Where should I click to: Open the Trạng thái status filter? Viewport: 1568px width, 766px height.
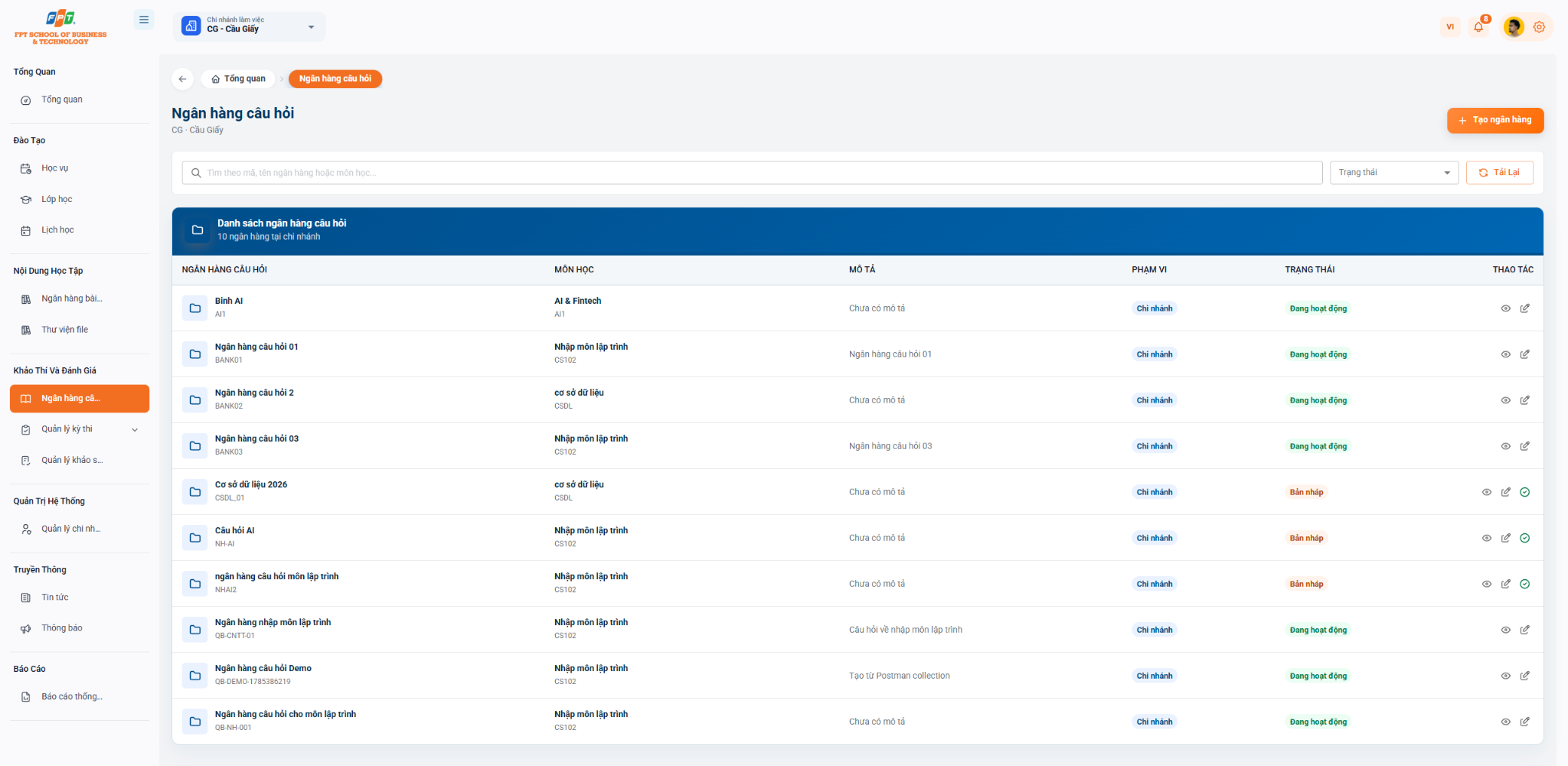click(1393, 172)
